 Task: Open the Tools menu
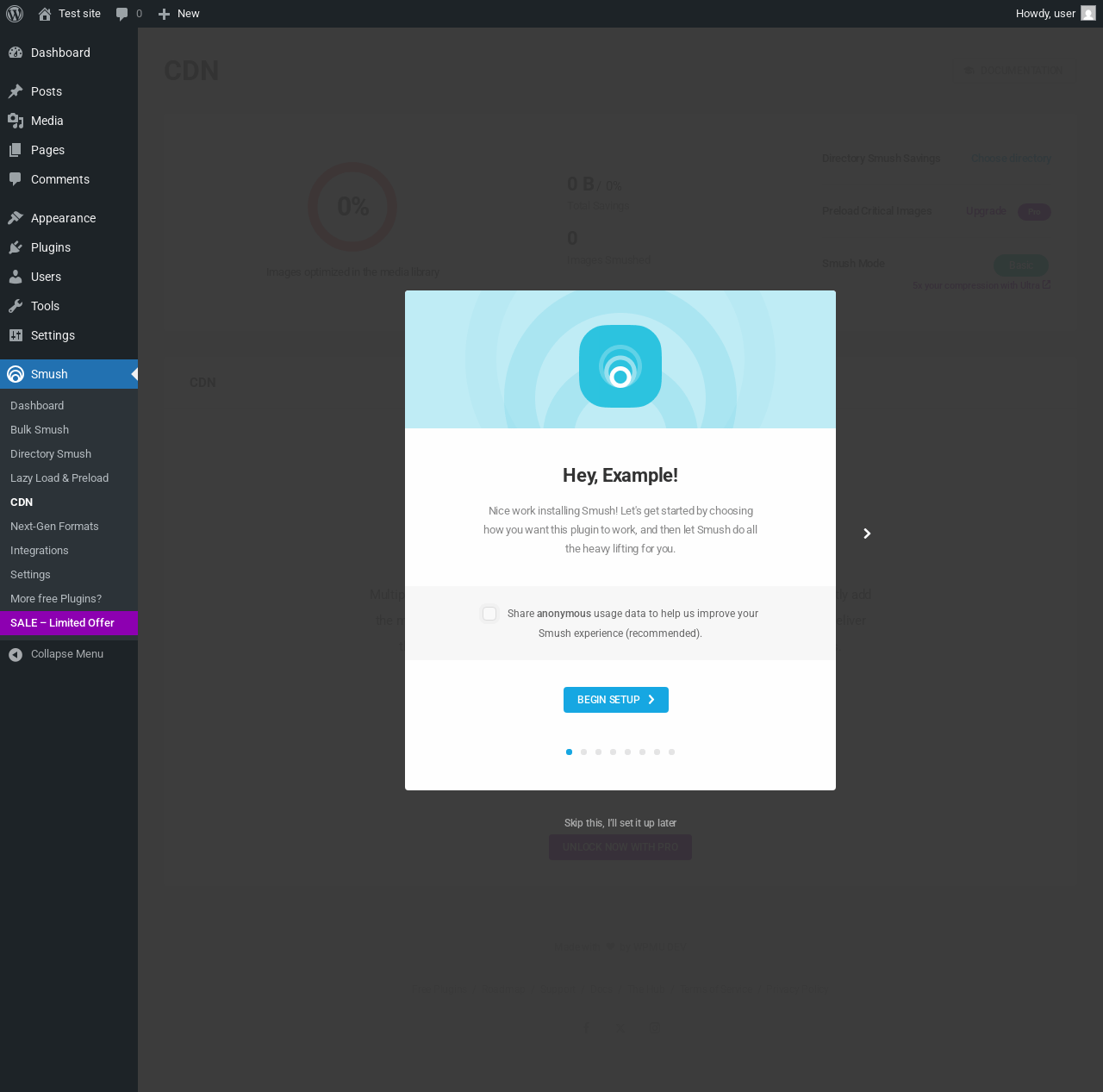click(x=69, y=306)
